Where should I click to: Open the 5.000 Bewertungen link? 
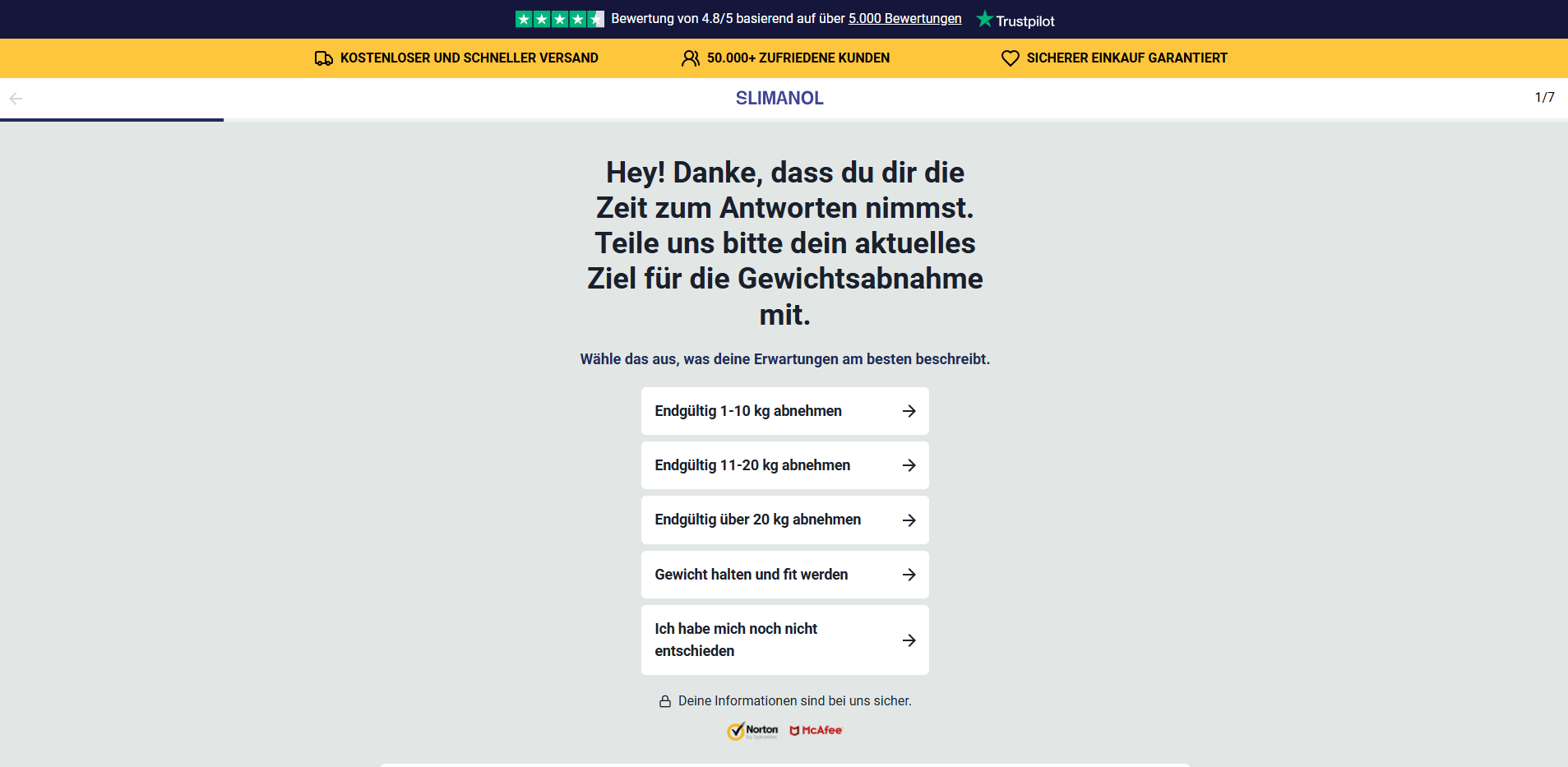tap(904, 19)
